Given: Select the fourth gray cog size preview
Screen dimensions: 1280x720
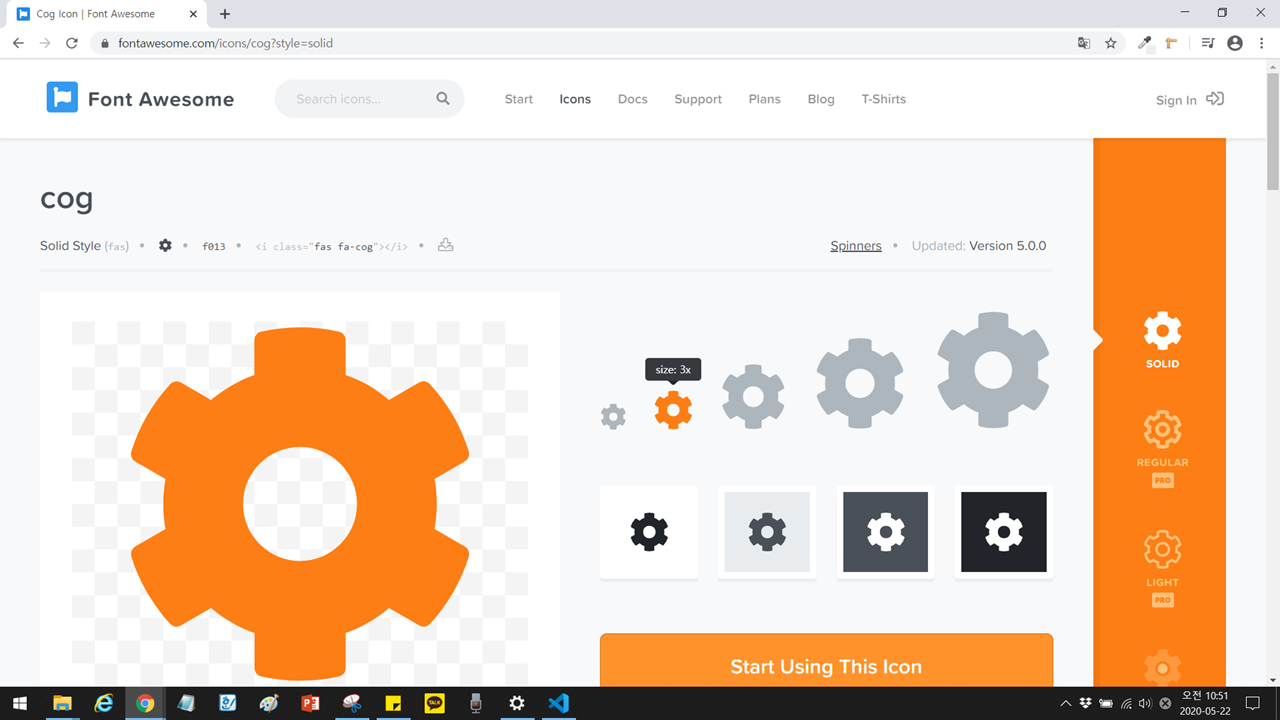Looking at the screenshot, I should 860,383.
